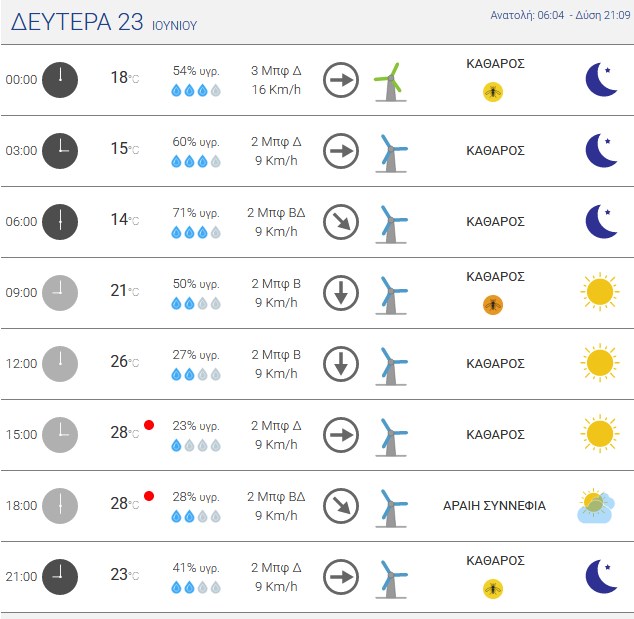
Task: Click the sun icon in the 12:00 row
Action: tap(600, 363)
